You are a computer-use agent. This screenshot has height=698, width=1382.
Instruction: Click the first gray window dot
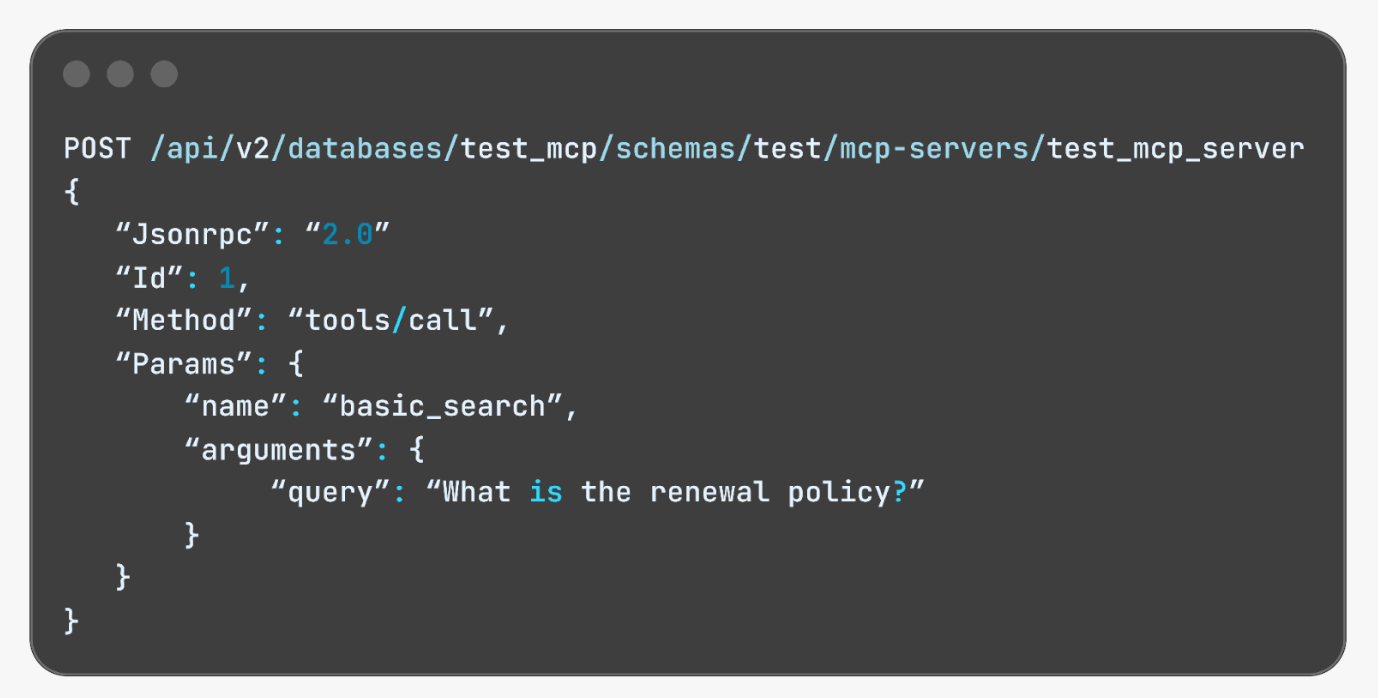tap(76, 74)
